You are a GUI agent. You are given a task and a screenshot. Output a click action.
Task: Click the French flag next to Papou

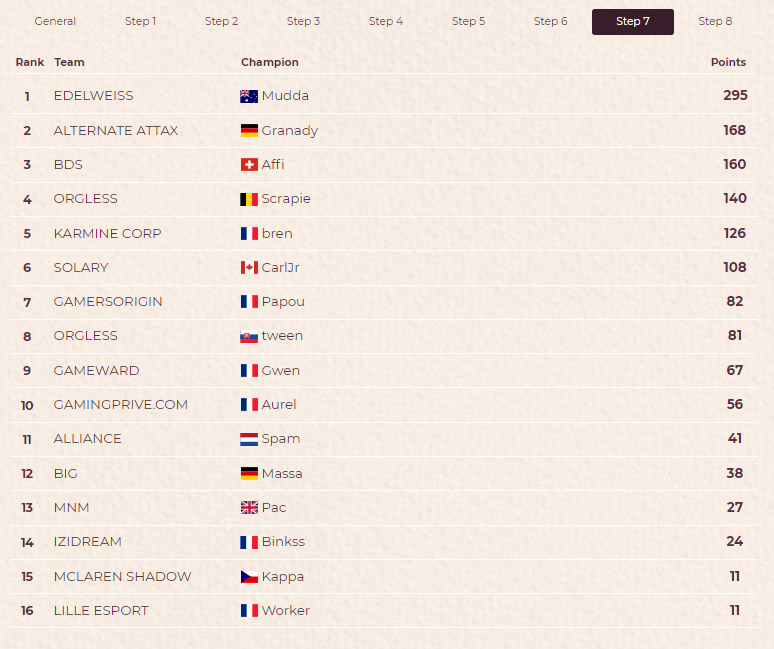point(249,302)
